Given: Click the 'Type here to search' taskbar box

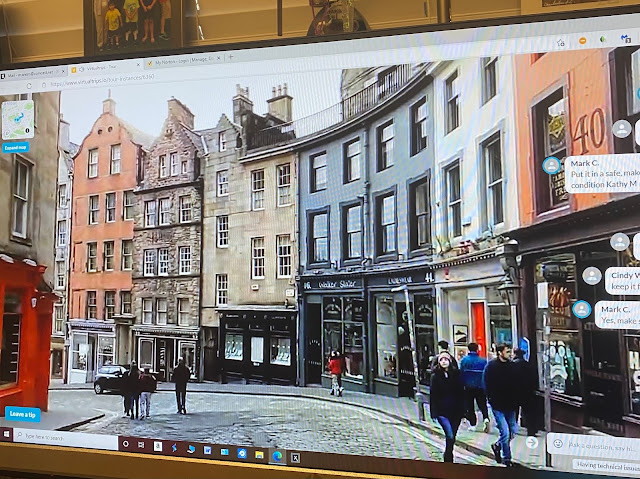Looking at the screenshot, I should [x=66, y=438].
